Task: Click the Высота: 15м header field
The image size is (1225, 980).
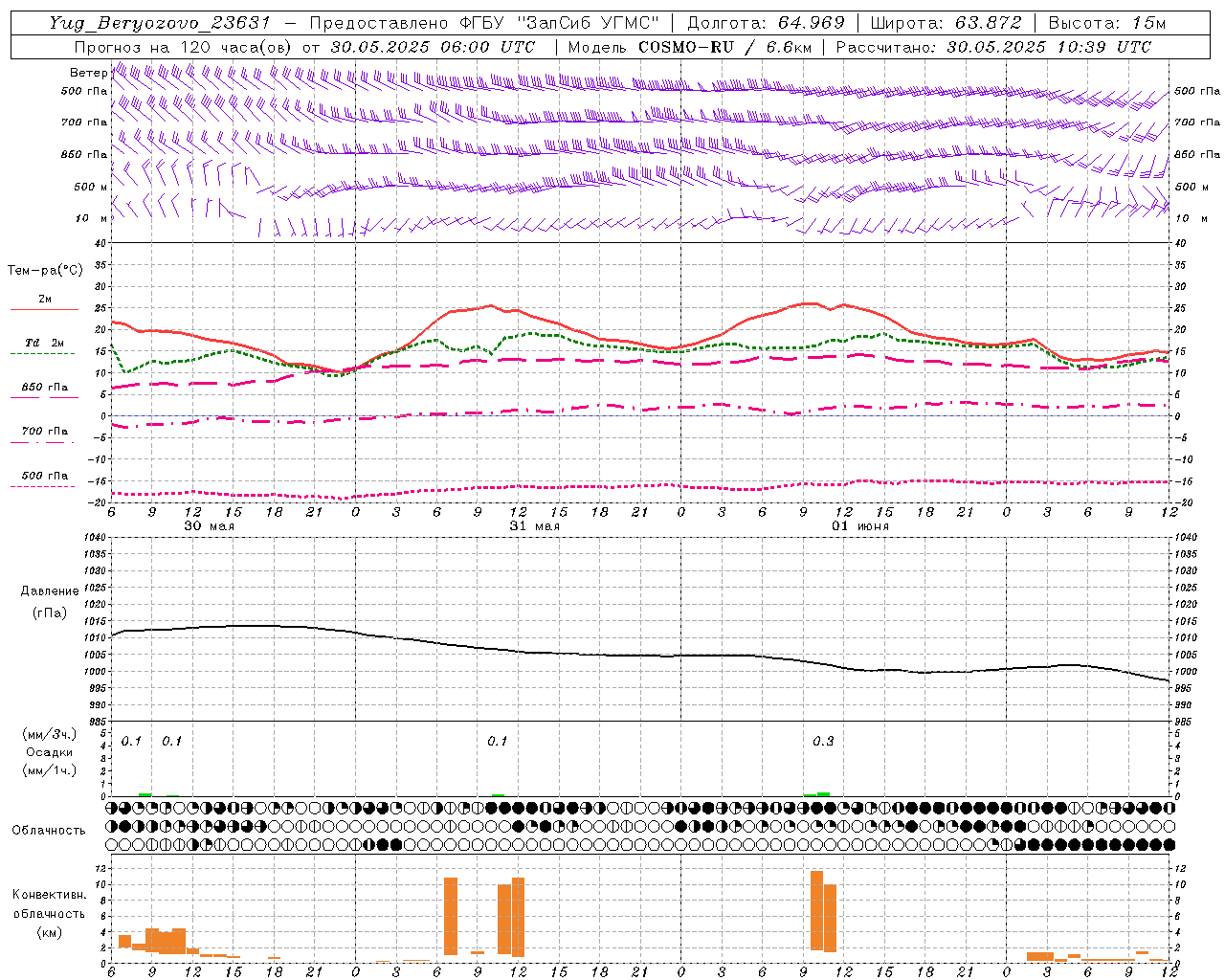Action: pyautogui.click(x=1107, y=23)
